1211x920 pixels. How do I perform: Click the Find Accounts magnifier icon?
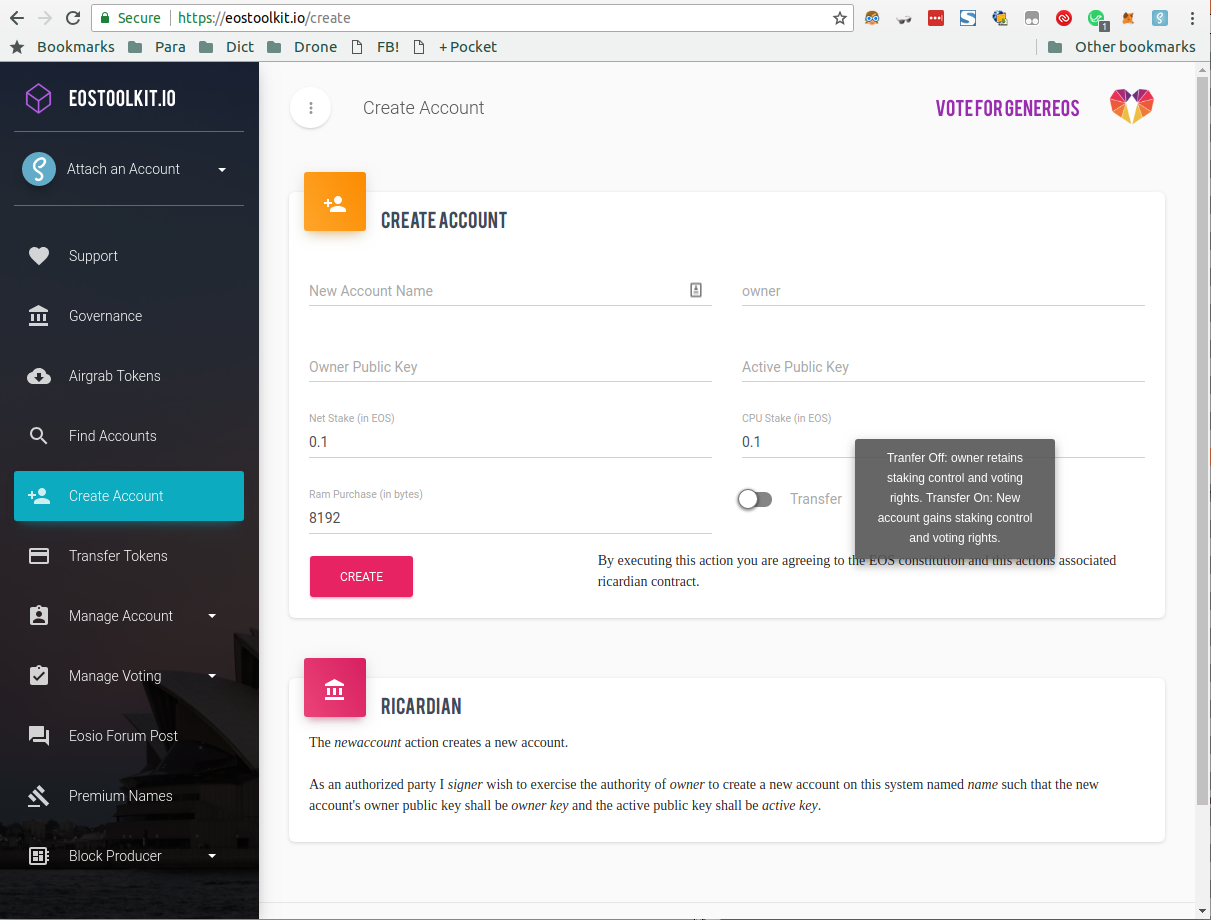tap(39, 436)
